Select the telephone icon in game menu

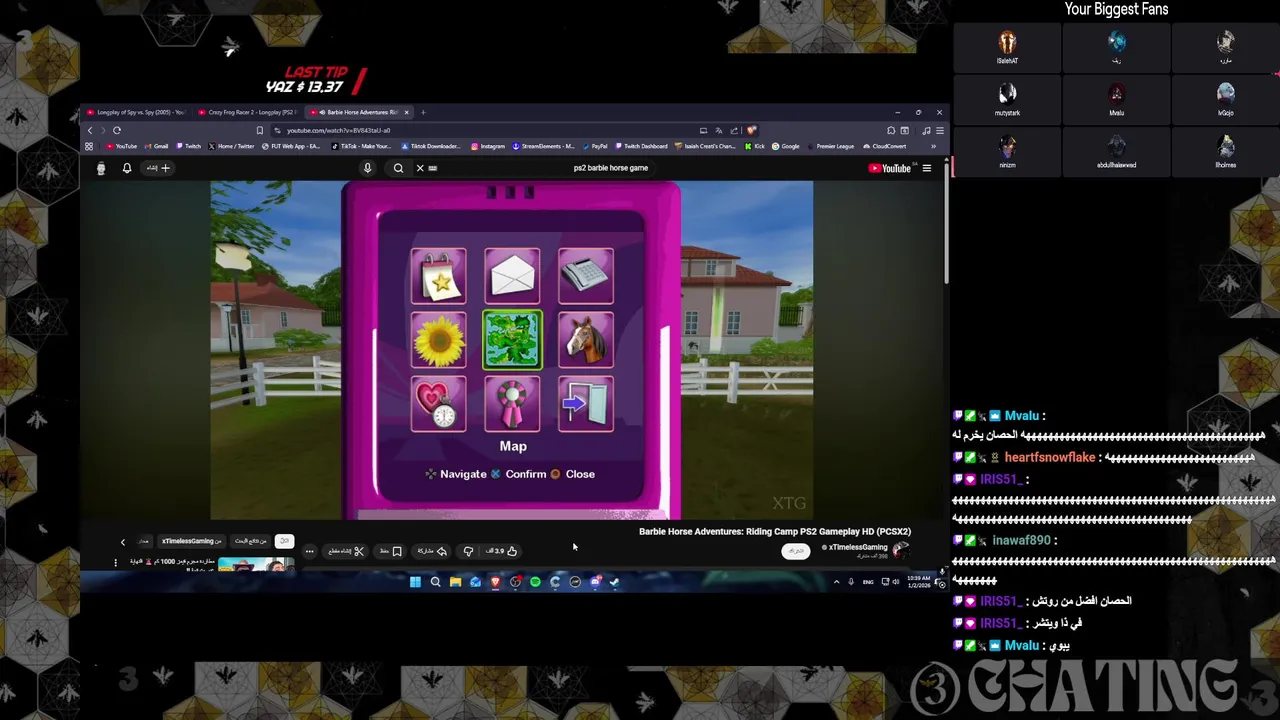pyautogui.click(x=586, y=275)
